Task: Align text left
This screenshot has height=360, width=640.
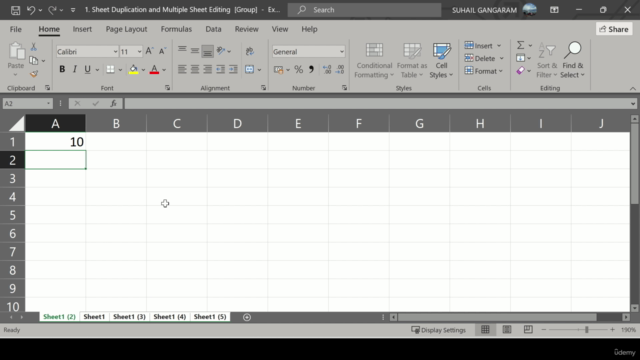Action: [182, 69]
